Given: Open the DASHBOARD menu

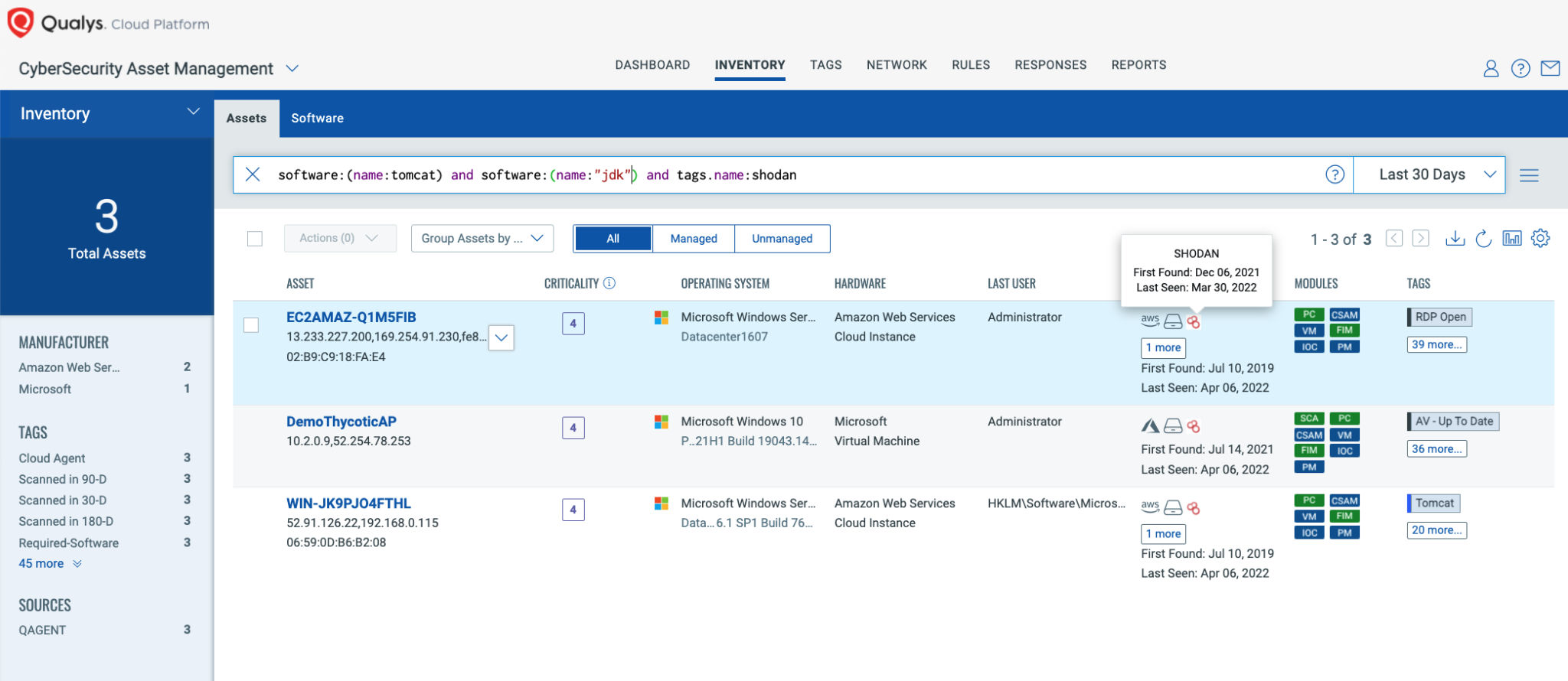Looking at the screenshot, I should point(652,65).
